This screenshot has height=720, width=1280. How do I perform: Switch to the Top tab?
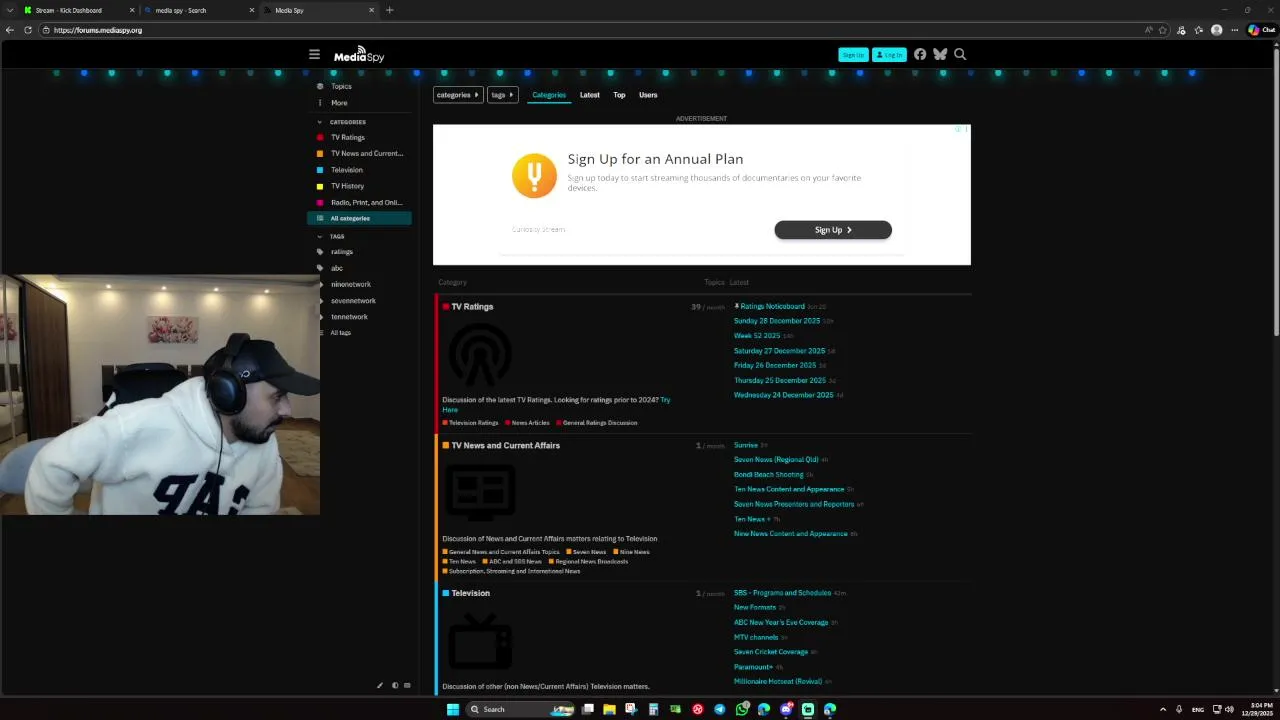click(619, 95)
